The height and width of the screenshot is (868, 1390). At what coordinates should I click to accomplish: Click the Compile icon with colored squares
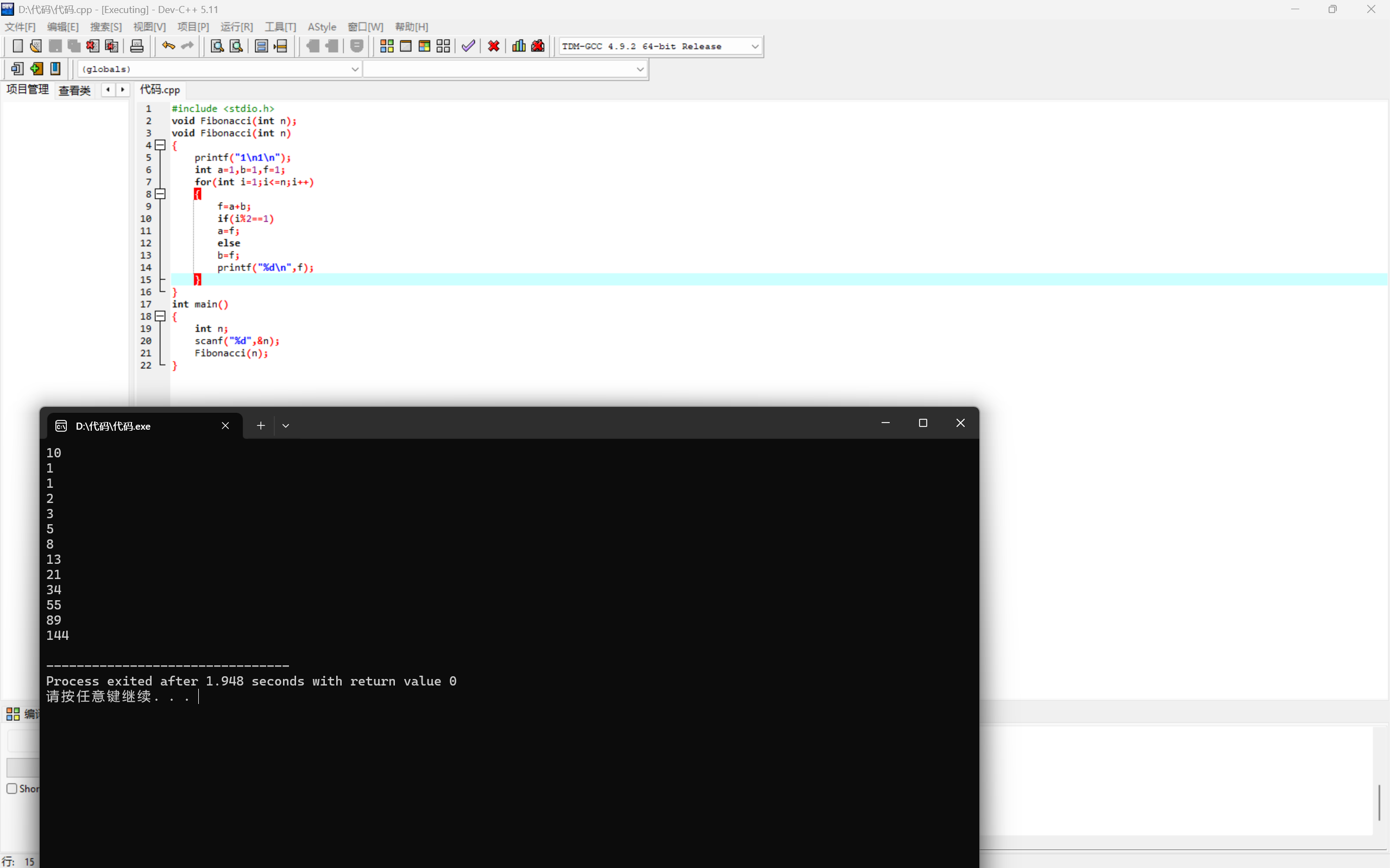[387, 46]
